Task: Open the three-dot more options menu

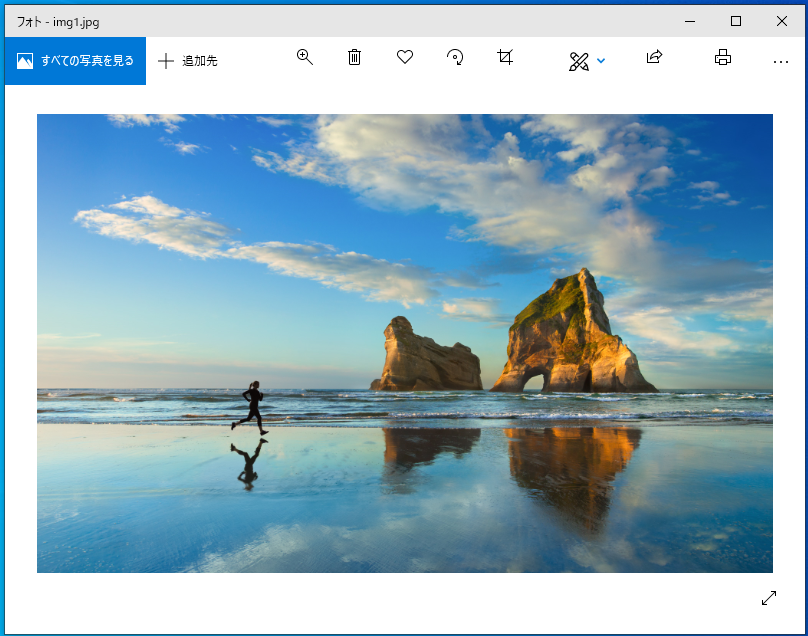Action: pyautogui.click(x=781, y=62)
